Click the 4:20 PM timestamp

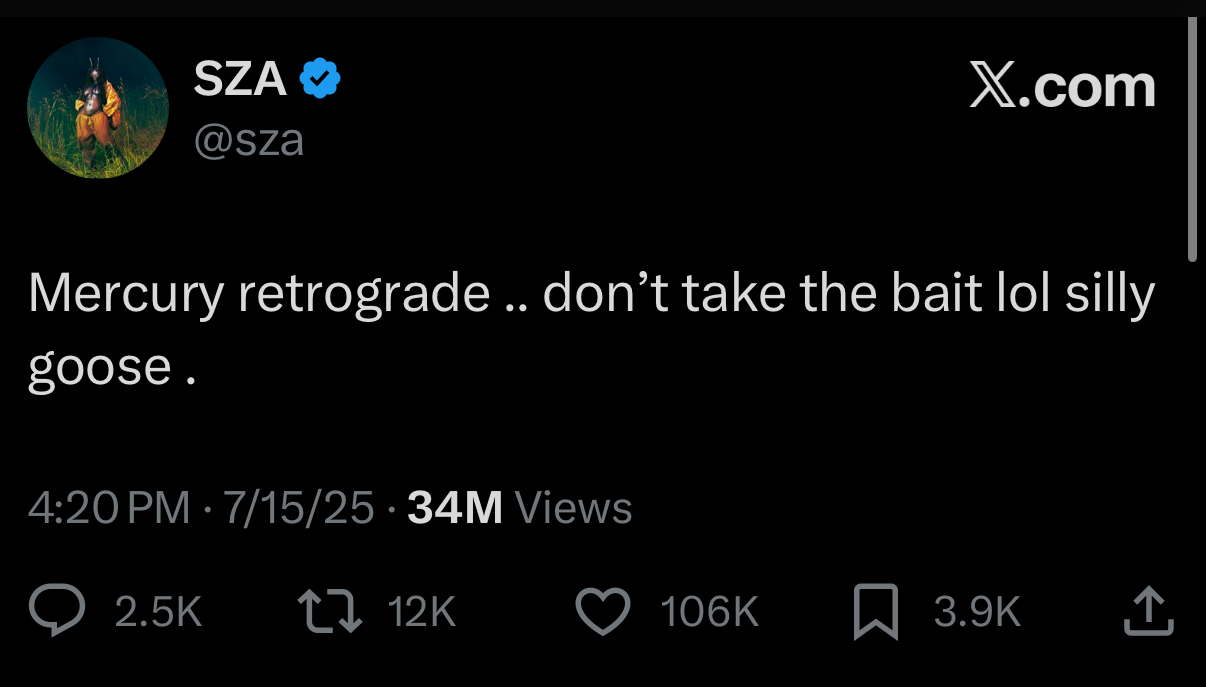(x=108, y=508)
